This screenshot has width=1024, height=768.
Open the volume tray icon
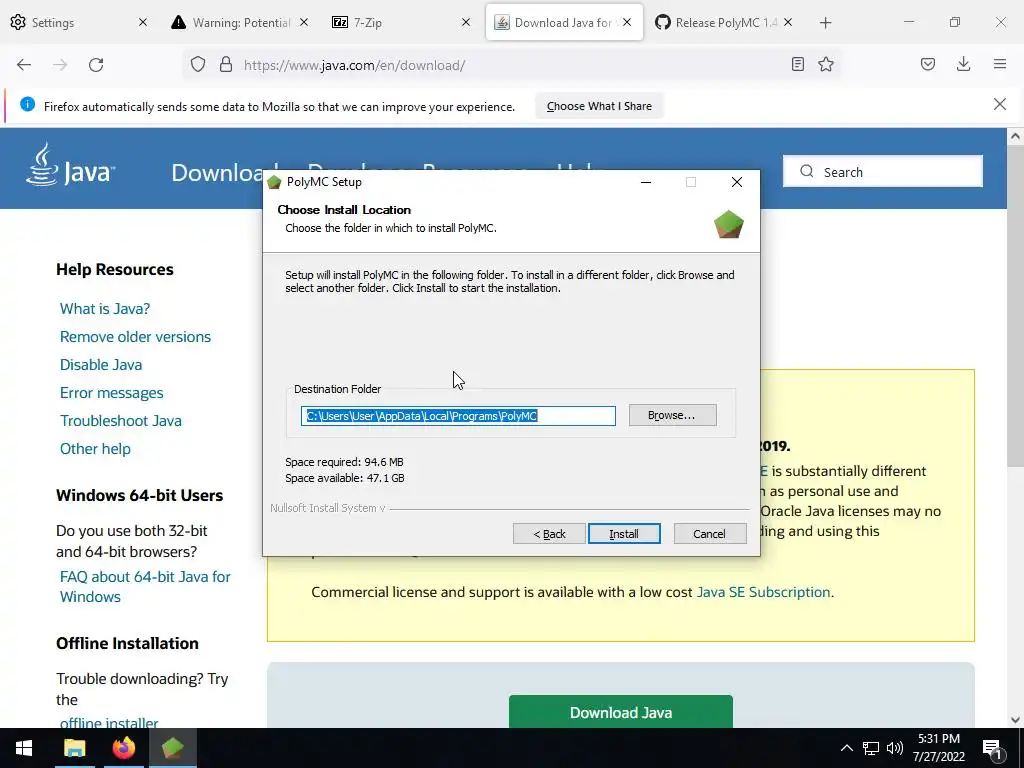[x=895, y=748]
